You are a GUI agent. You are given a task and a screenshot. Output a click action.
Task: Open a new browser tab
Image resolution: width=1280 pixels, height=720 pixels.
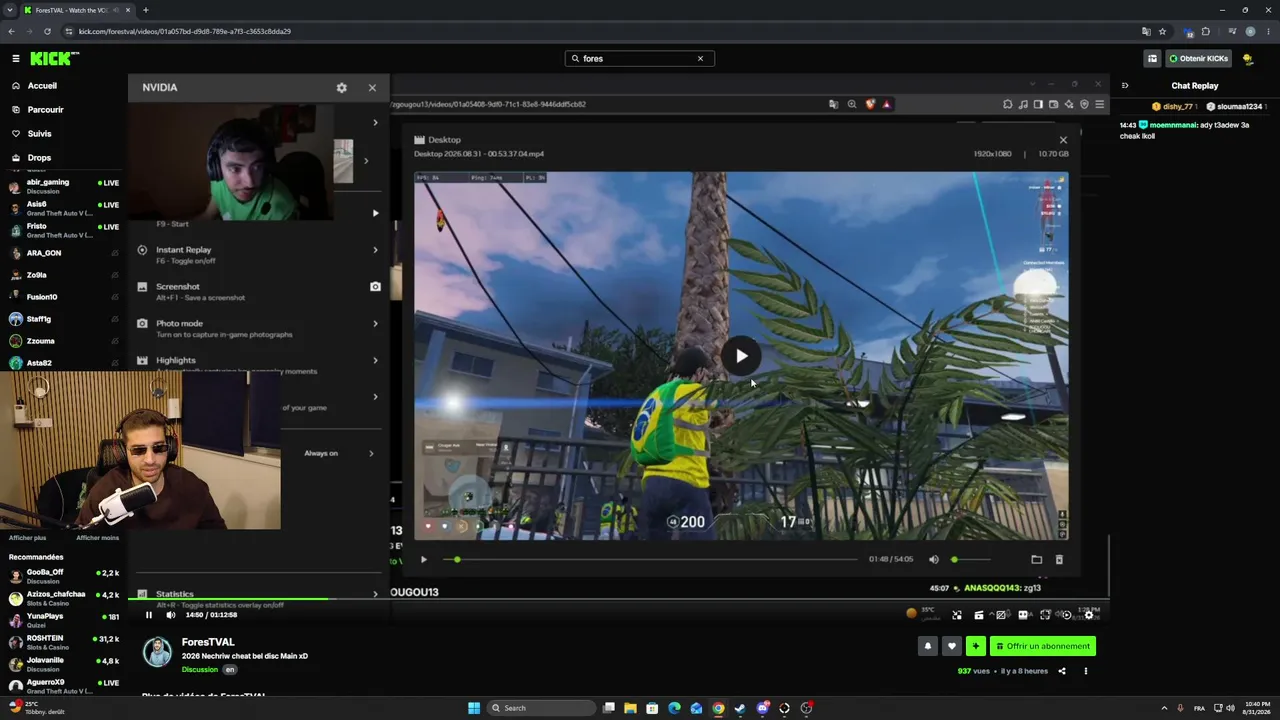pos(146,10)
